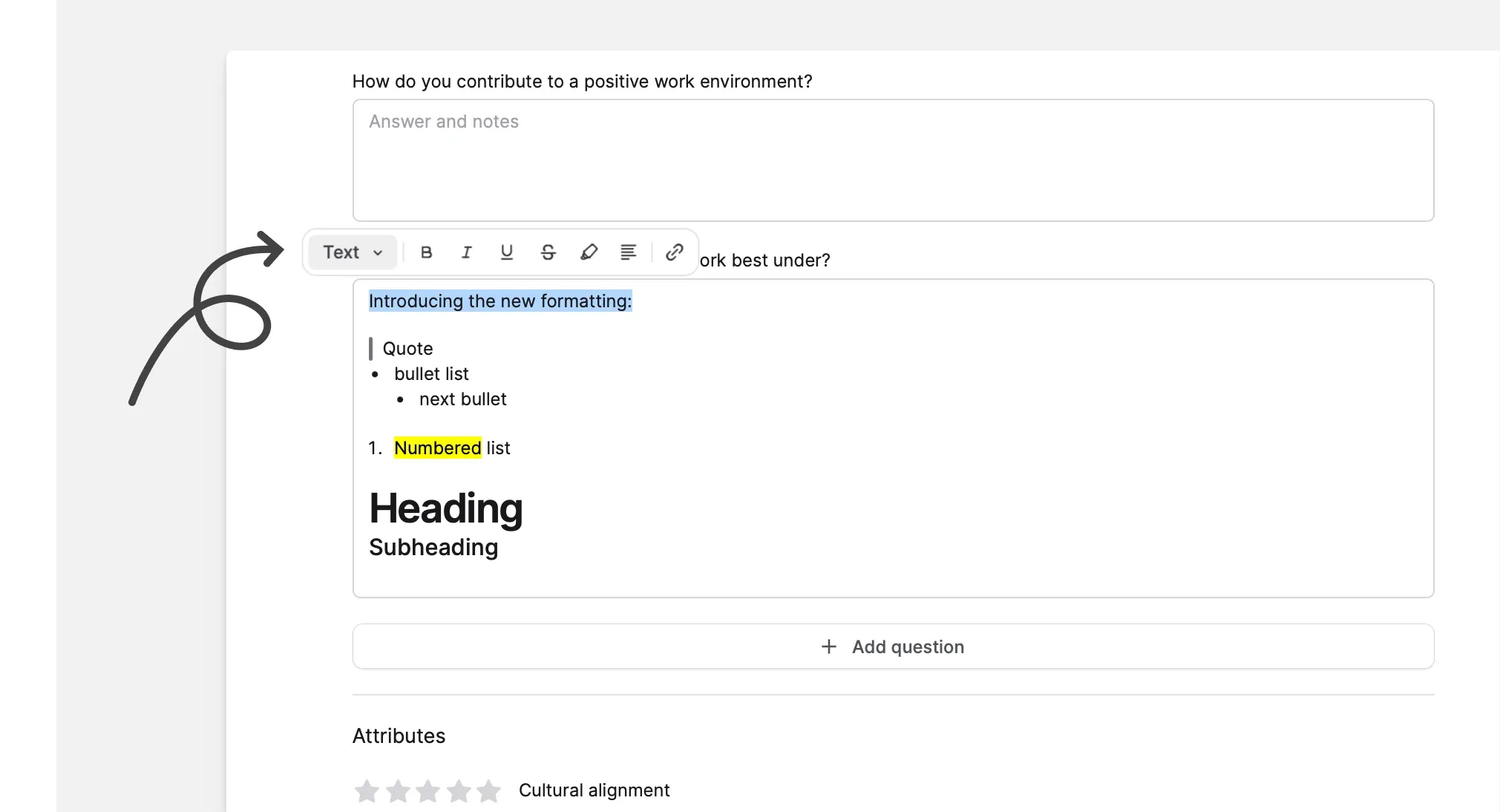Toggle bold formatting
The height and width of the screenshot is (812, 1500).
[x=426, y=252]
